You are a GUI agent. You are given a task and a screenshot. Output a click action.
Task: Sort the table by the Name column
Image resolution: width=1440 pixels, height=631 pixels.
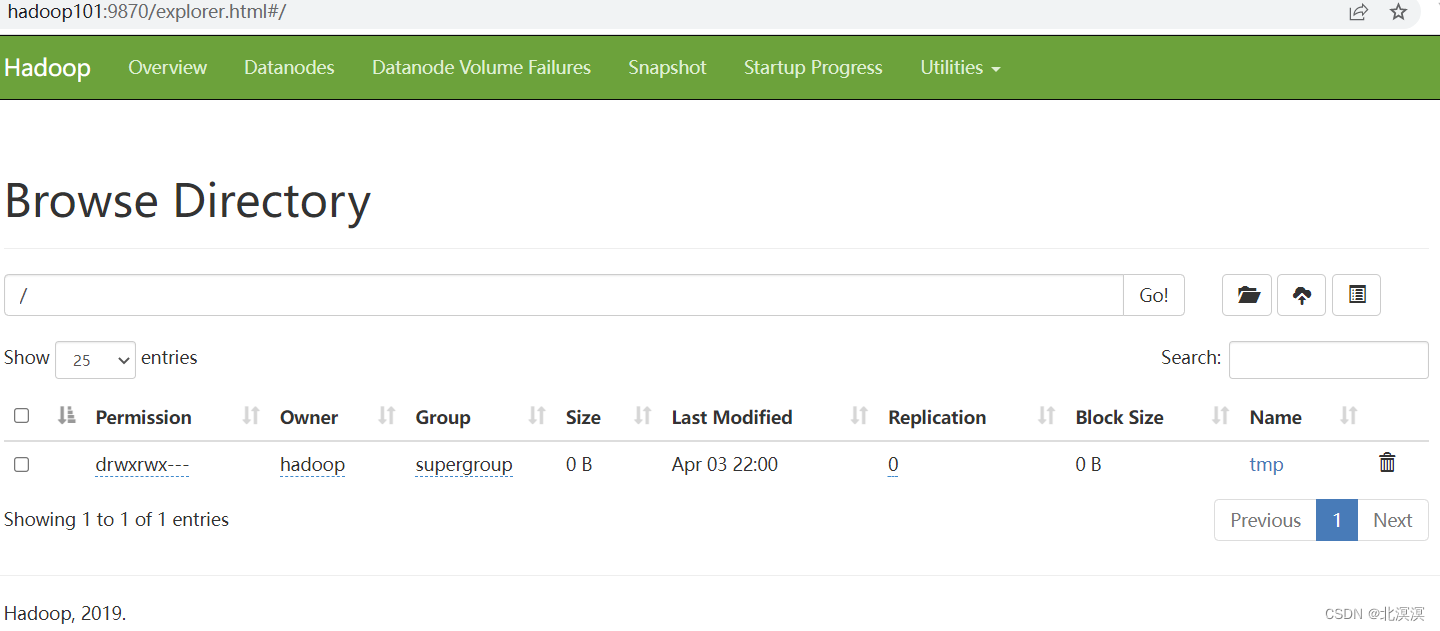pos(1275,417)
